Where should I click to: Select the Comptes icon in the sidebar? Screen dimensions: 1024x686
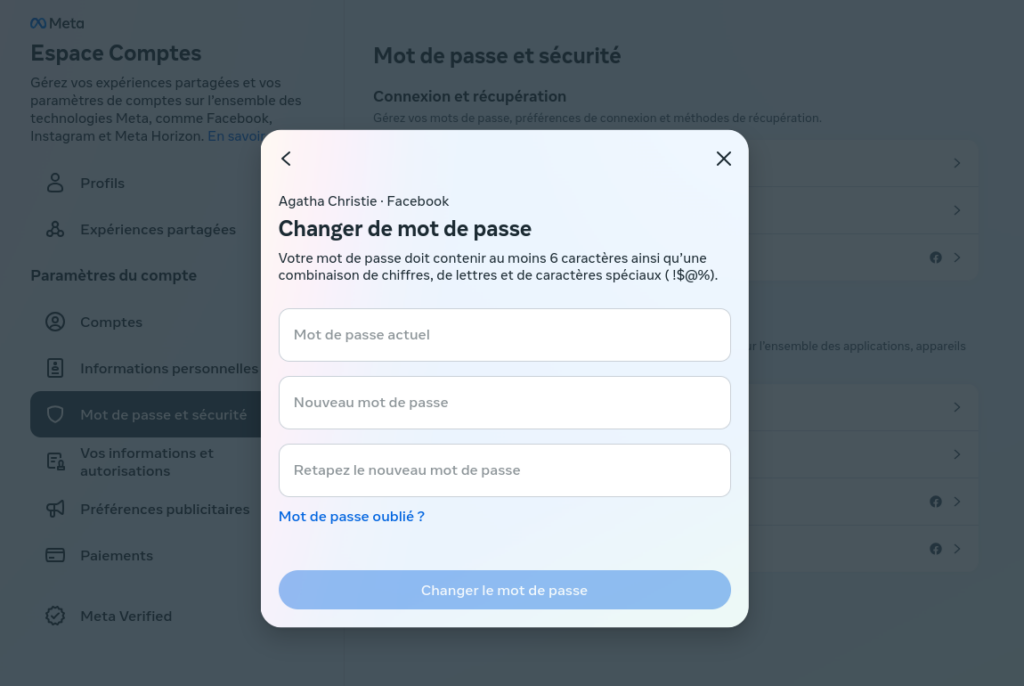56,322
